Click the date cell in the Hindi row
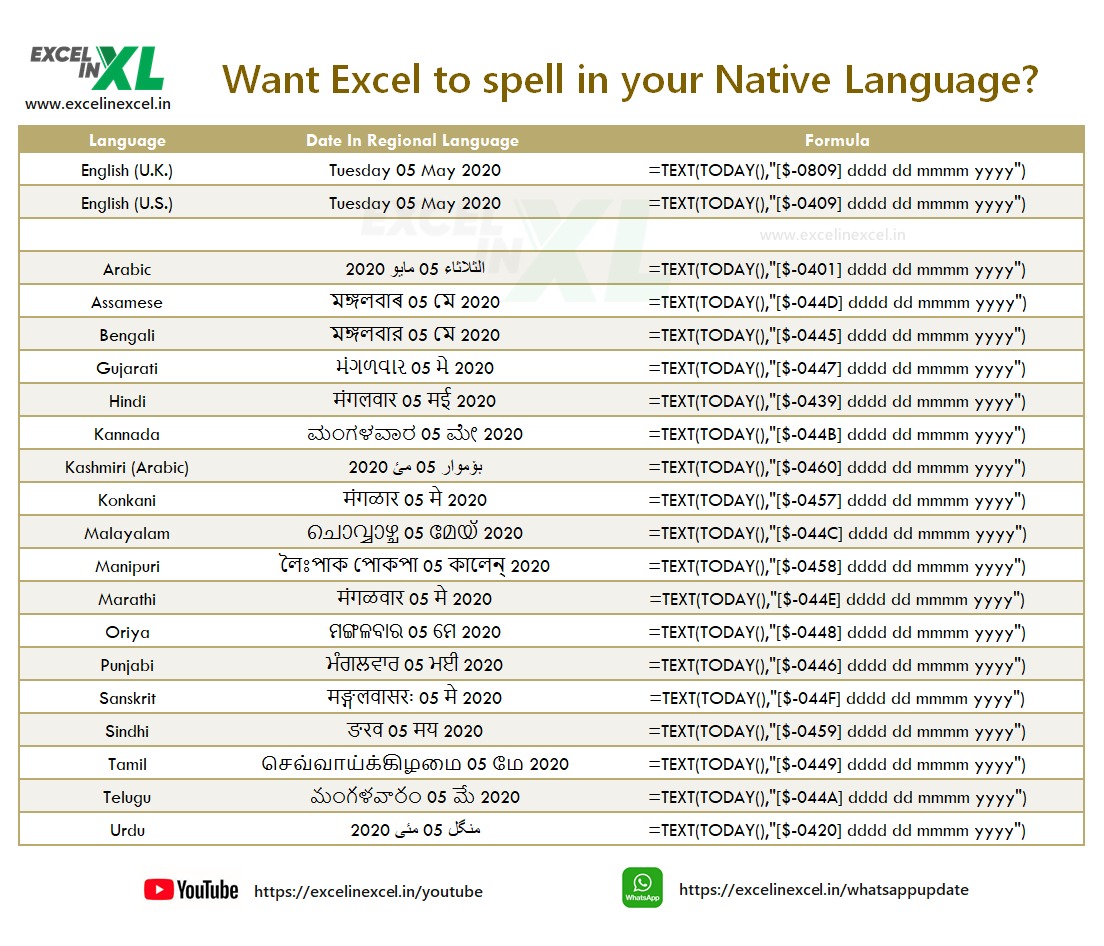The width and height of the screenshot is (1104, 946). point(415,401)
